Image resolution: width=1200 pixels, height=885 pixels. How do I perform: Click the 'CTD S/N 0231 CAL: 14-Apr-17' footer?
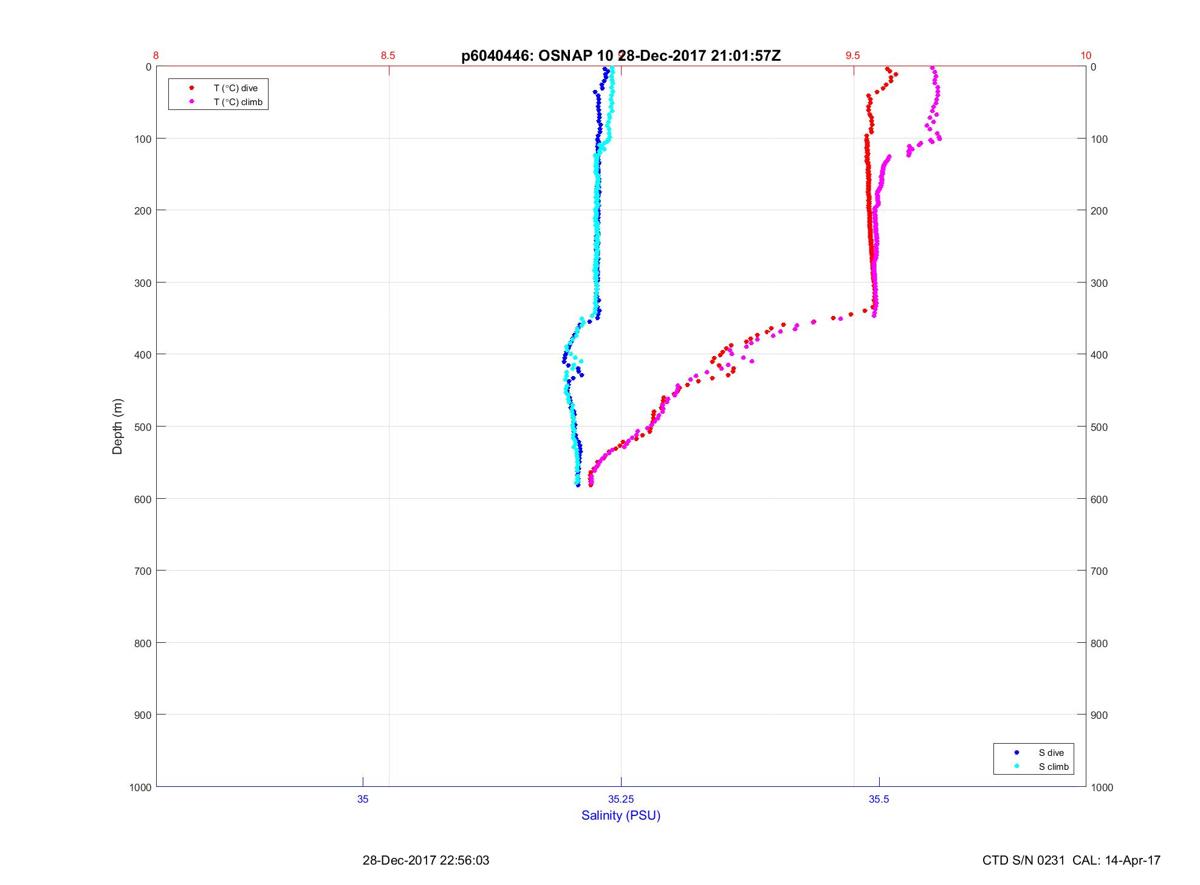1071,860
